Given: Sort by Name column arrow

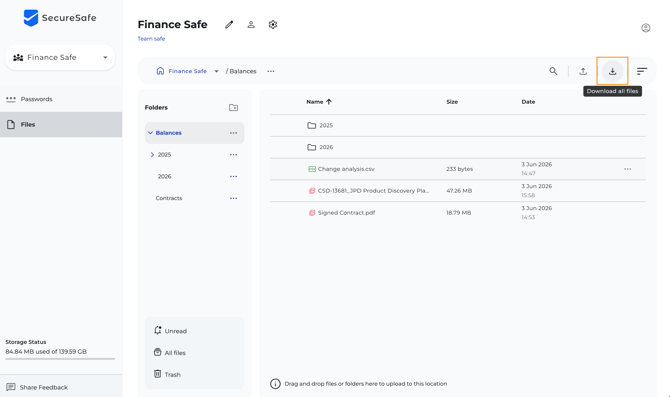Looking at the screenshot, I should (329, 102).
